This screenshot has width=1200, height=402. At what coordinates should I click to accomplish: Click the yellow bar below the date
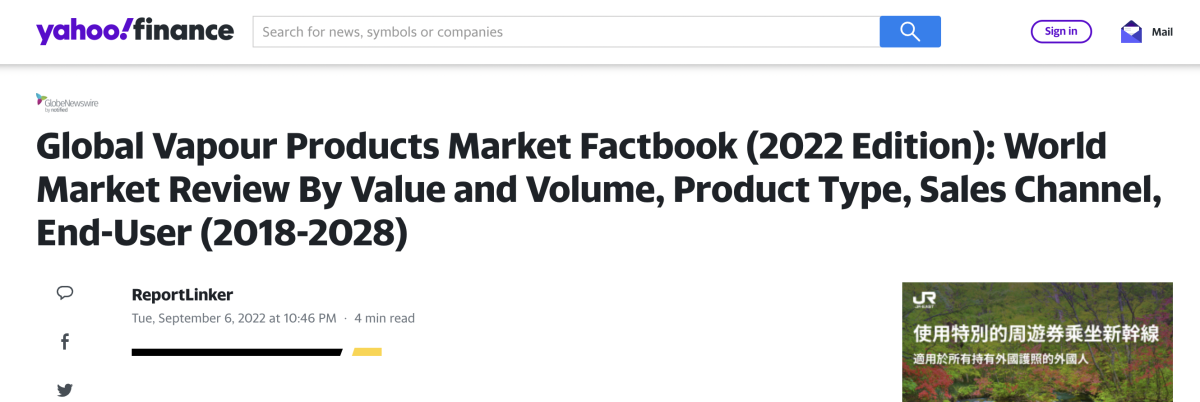pyautogui.click(x=367, y=352)
